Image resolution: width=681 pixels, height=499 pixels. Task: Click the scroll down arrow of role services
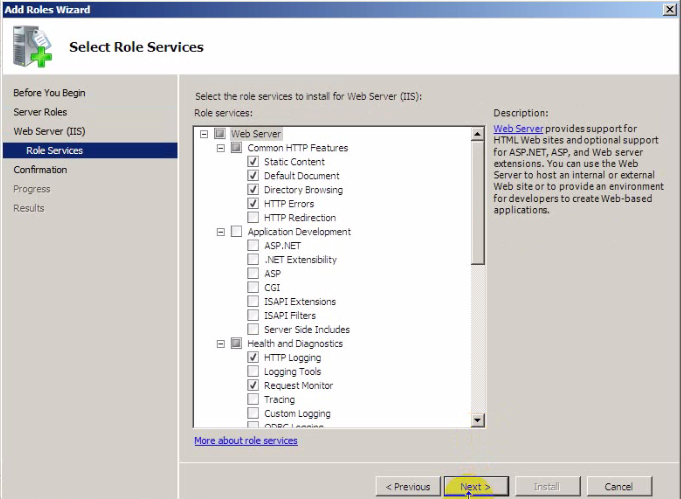click(x=477, y=420)
